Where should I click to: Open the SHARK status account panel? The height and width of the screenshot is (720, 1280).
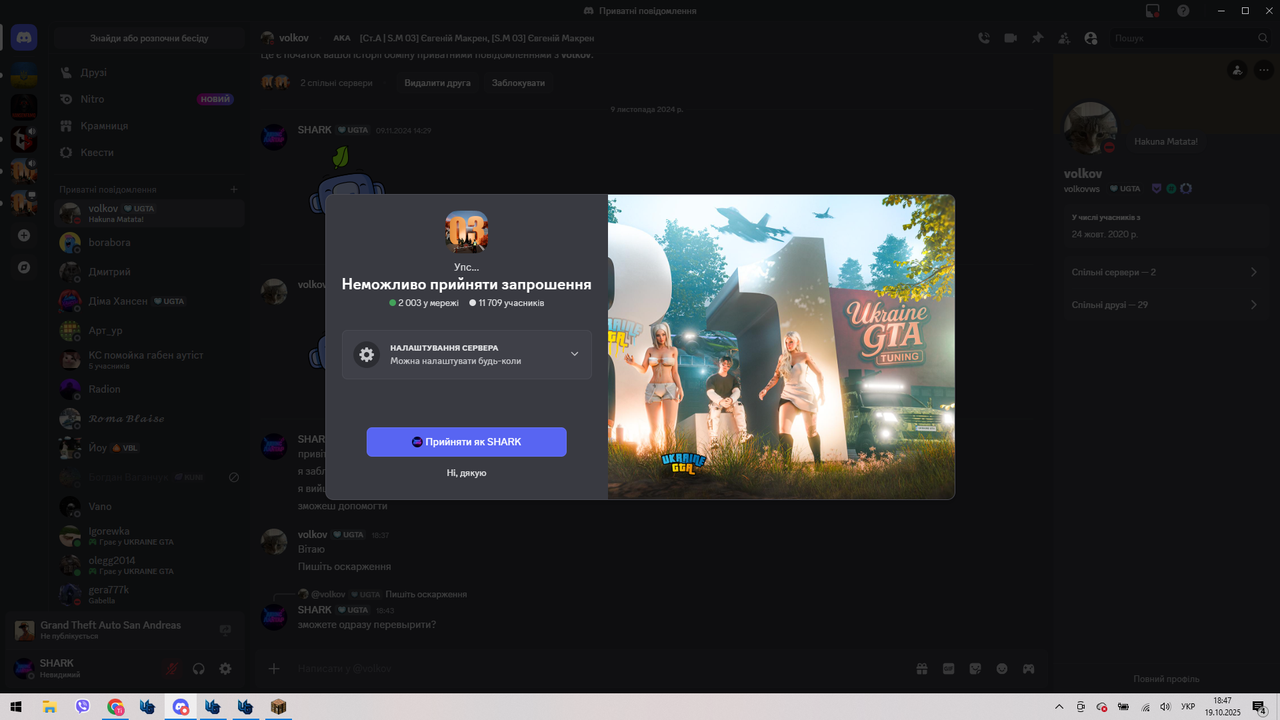pos(83,668)
